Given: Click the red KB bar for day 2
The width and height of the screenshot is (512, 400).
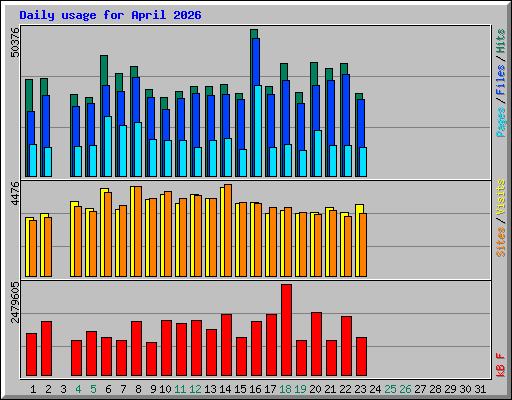Looking at the screenshot, I should pyautogui.click(x=46, y=349).
